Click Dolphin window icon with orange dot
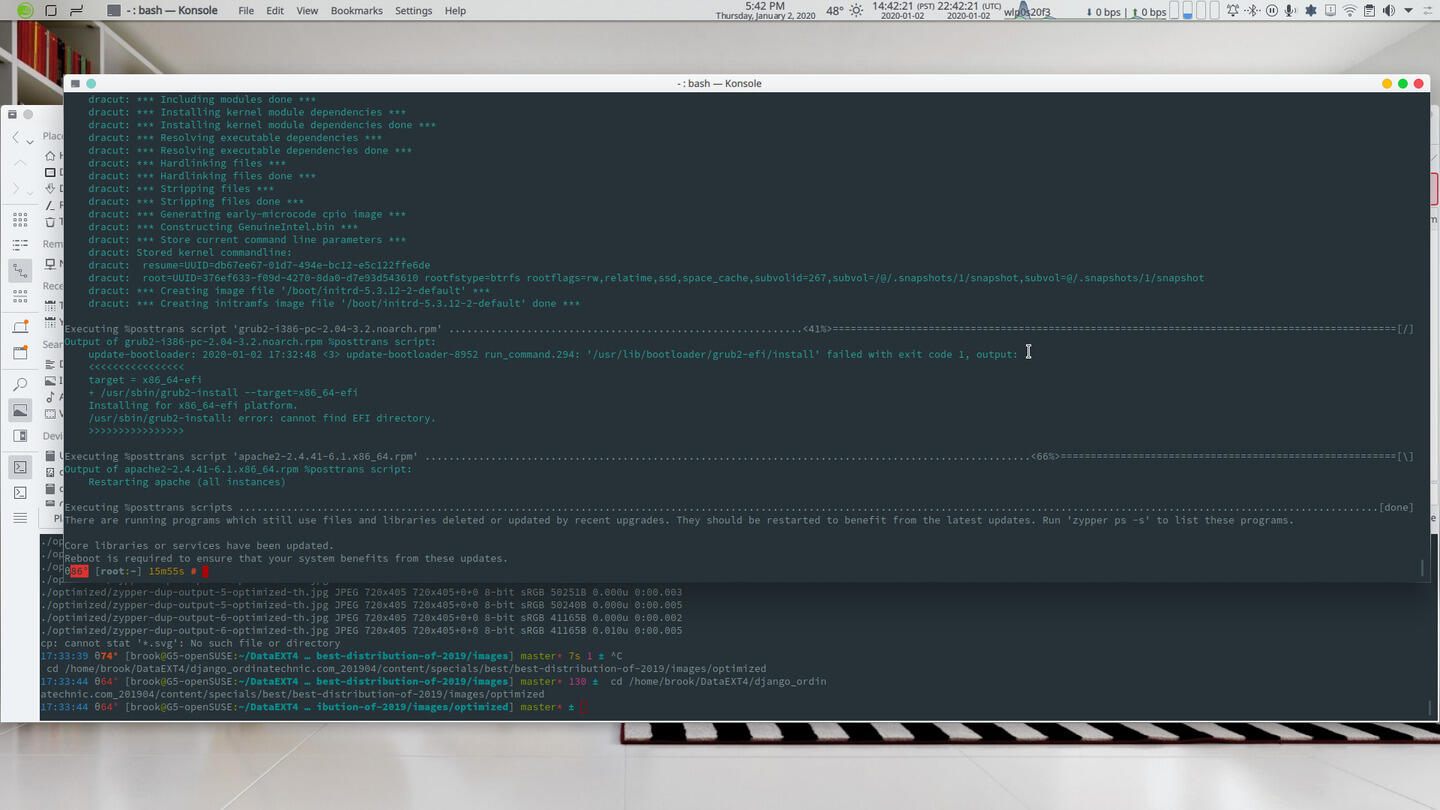Viewport: 1440px width, 810px height. 20,352
